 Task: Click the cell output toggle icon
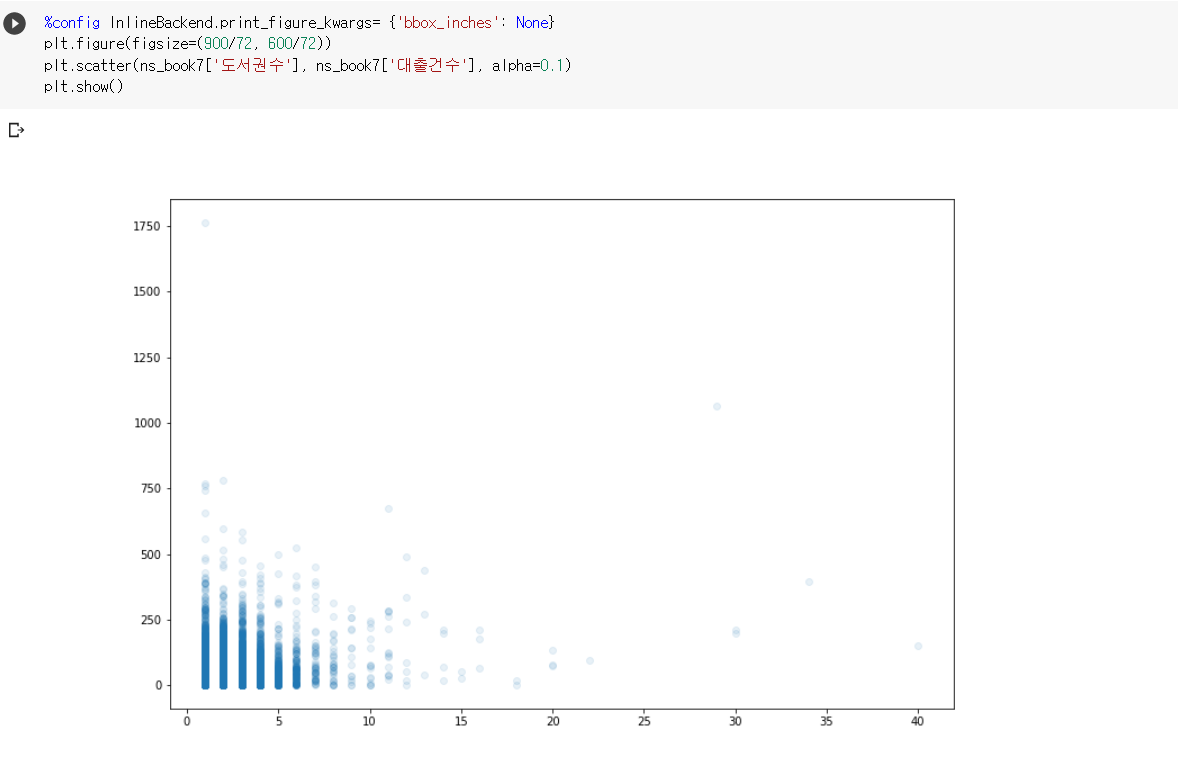click(16, 131)
